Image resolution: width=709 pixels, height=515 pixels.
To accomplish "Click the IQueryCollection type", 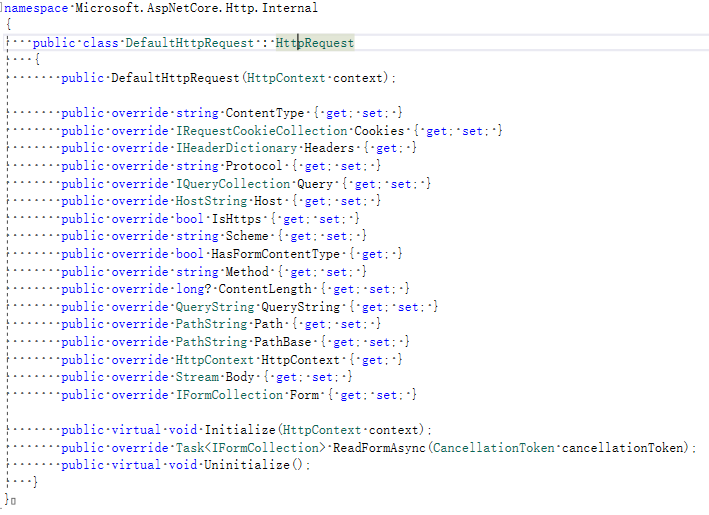I will [x=232, y=184].
